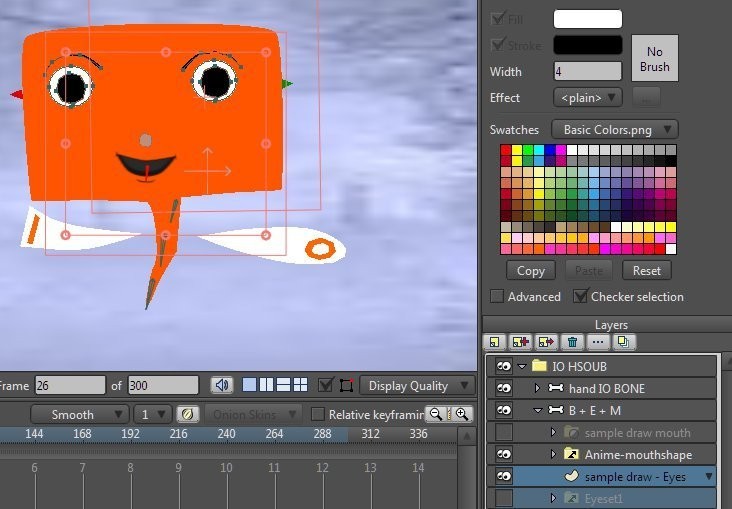Toggle the audio speaker icon by the frame fields
This screenshot has height=509, width=732.
(221, 385)
